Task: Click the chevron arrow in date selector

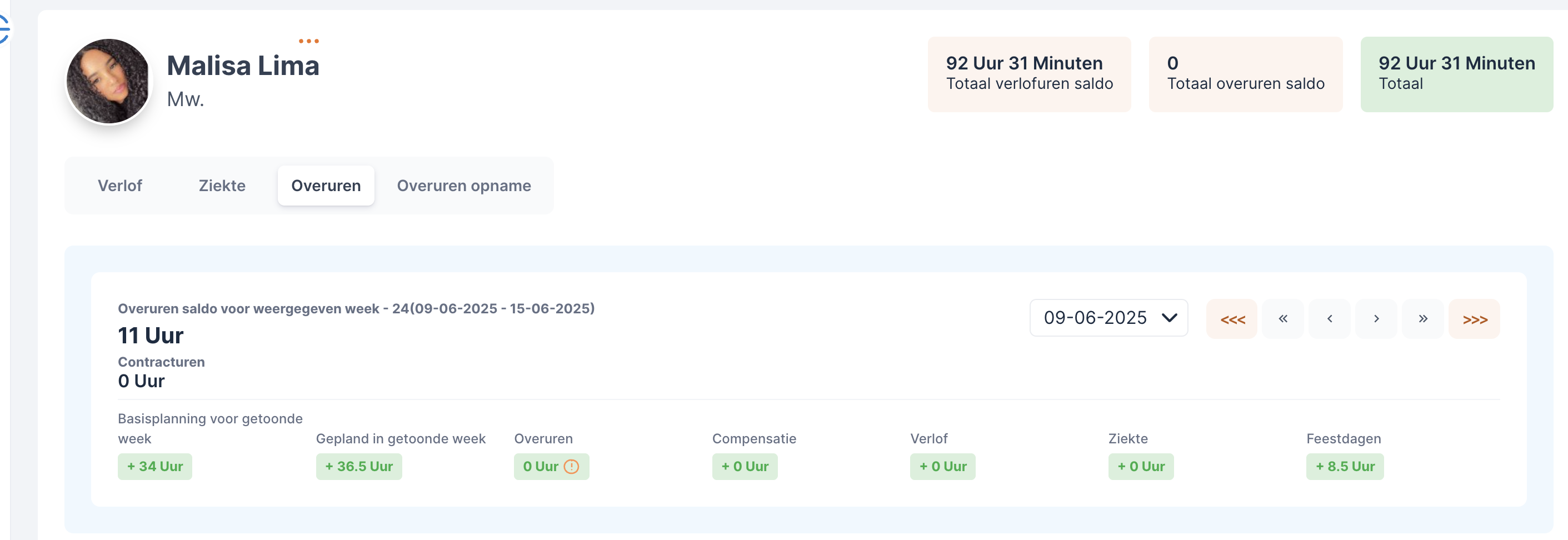Action: 1169,318
